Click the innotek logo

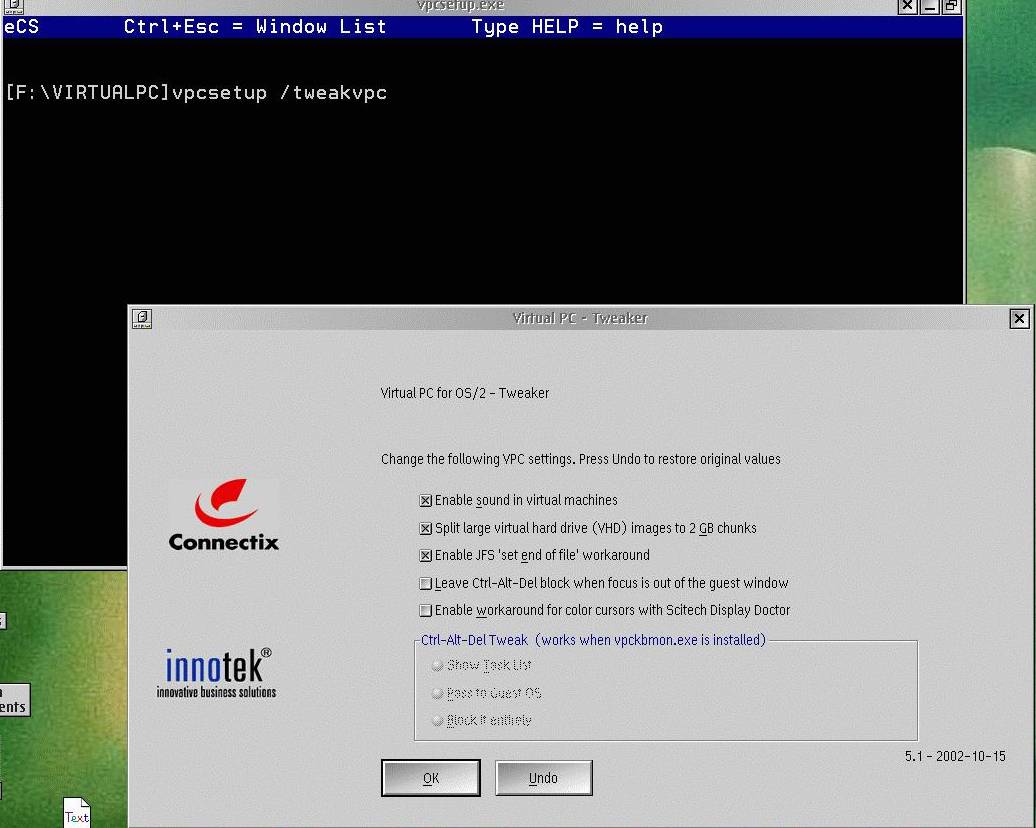pyautogui.click(x=217, y=672)
